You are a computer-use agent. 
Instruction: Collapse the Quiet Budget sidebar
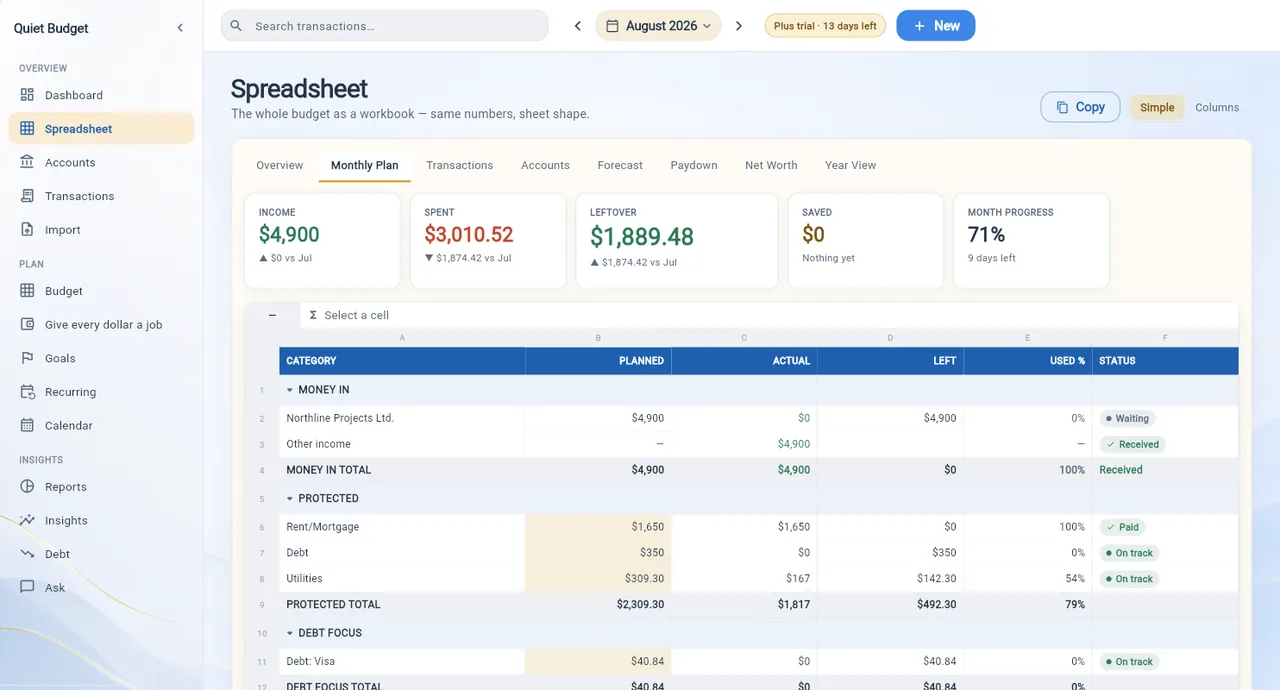180,28
